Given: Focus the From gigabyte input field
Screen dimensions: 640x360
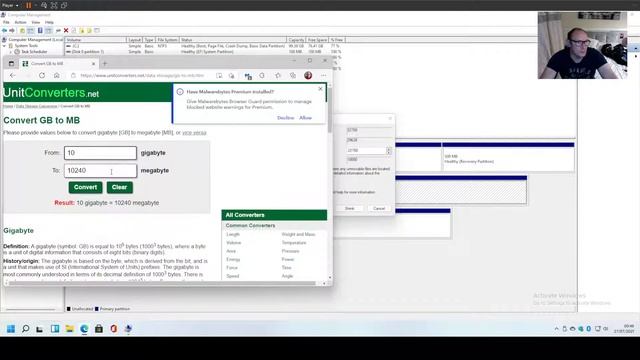Looking at the screenshot, I should pos(100,153).
